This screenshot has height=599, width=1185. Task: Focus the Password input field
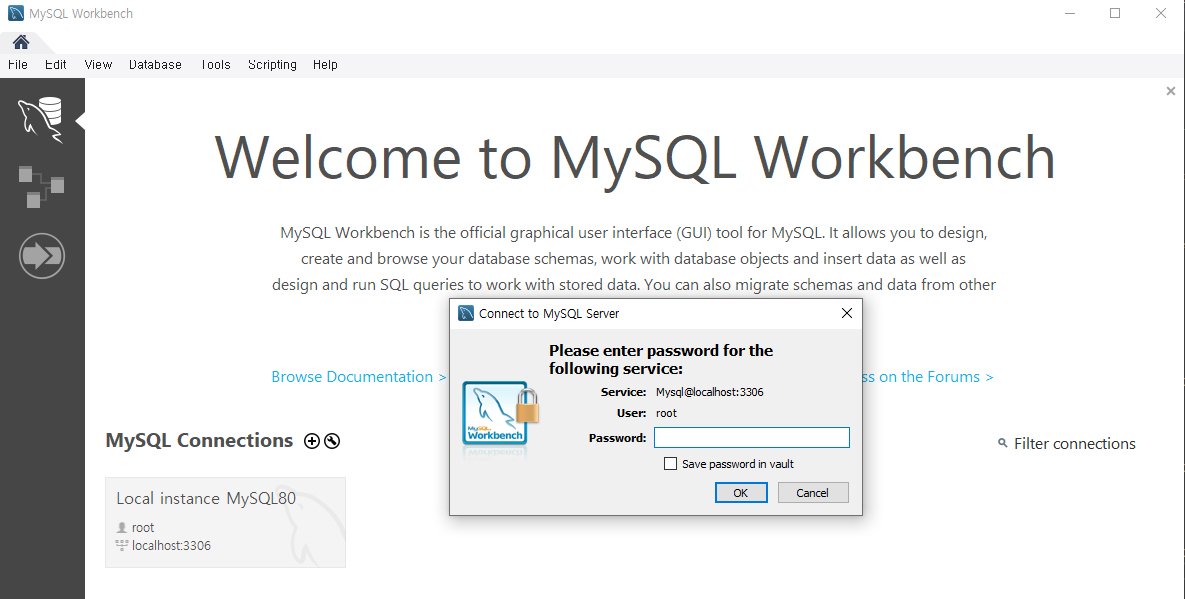coord(752,437)
